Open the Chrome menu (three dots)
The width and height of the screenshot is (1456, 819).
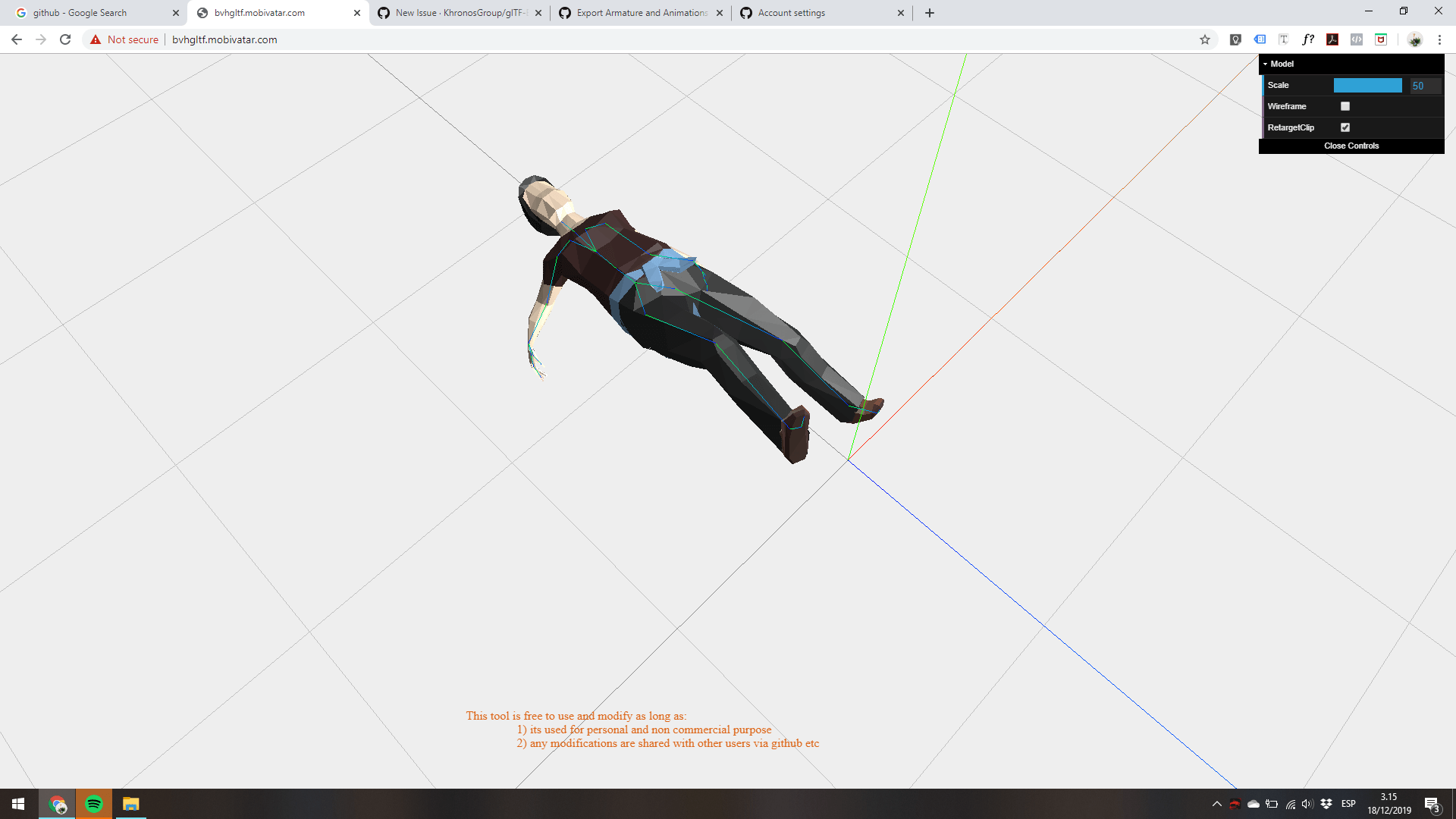pos(1440,39)
